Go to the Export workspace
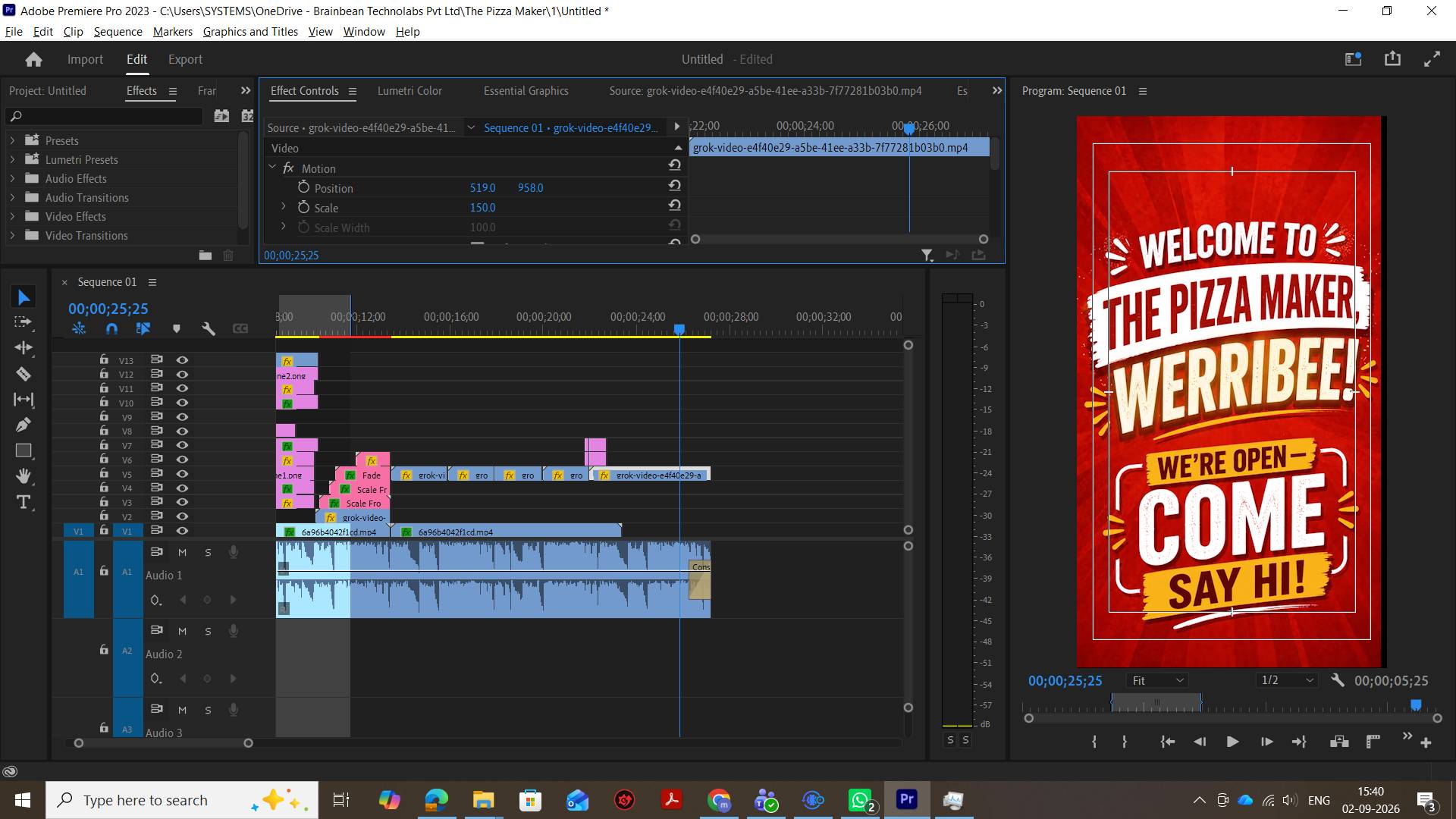Image resolution: width=1456 pixels, height=819 pixels. coord(185,59)
